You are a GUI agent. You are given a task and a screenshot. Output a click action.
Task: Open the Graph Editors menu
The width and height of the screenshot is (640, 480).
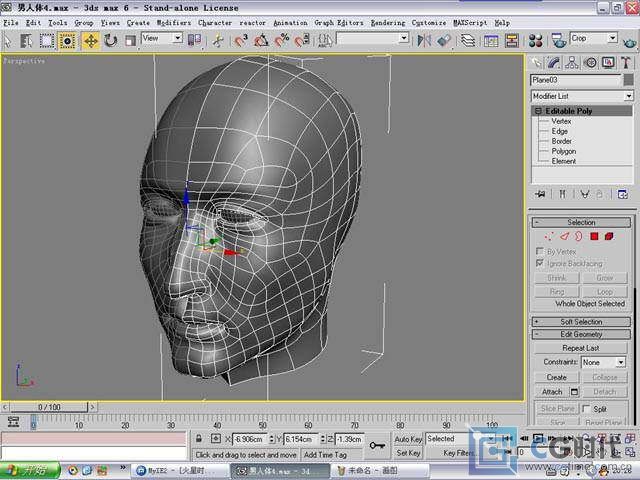click(x=339, y=23)
